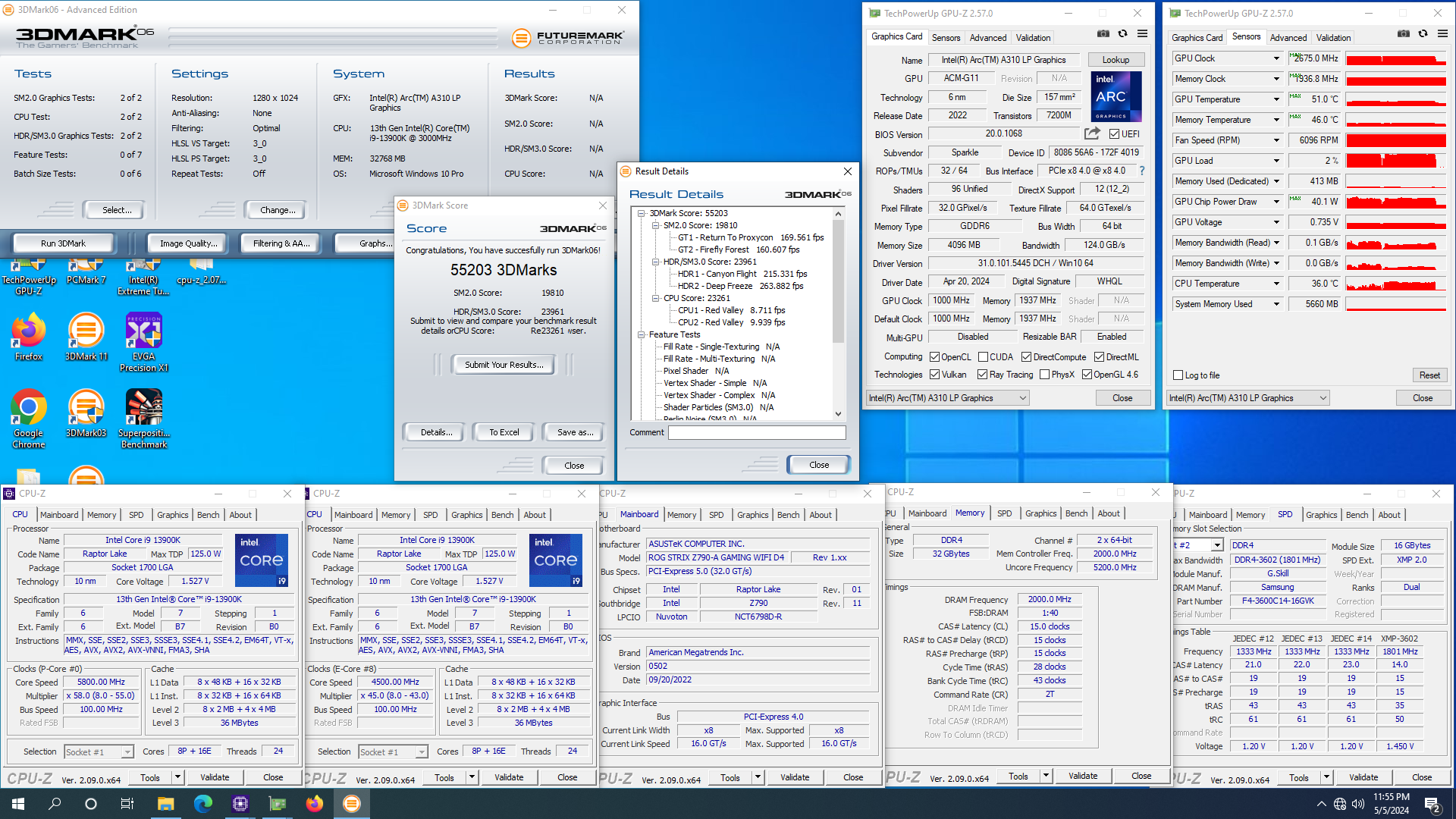Switch to Sensors tab in left GPU-Z

[x=946, y=37]
